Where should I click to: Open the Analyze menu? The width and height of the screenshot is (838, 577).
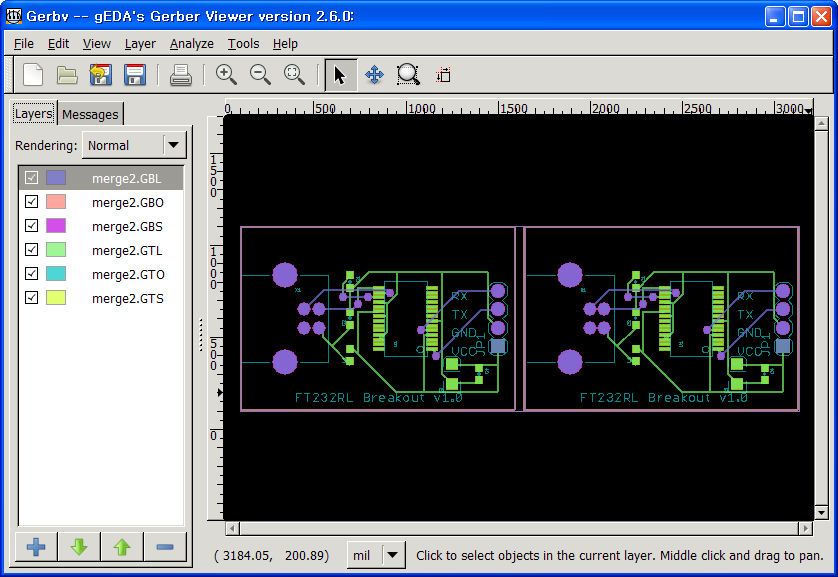click(191, 44)
